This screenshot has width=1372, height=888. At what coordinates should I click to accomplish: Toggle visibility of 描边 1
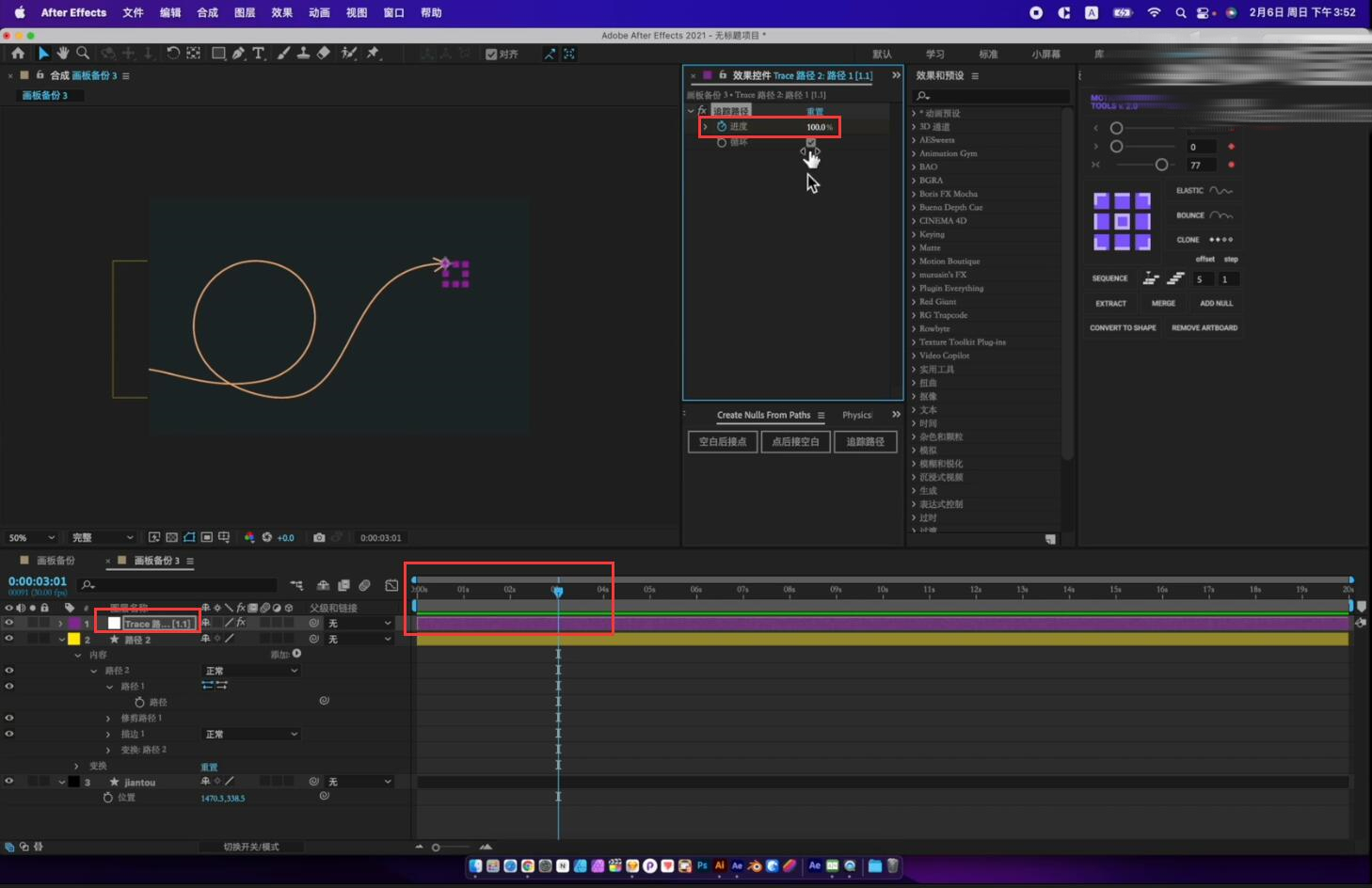click(x=9, y=734)
